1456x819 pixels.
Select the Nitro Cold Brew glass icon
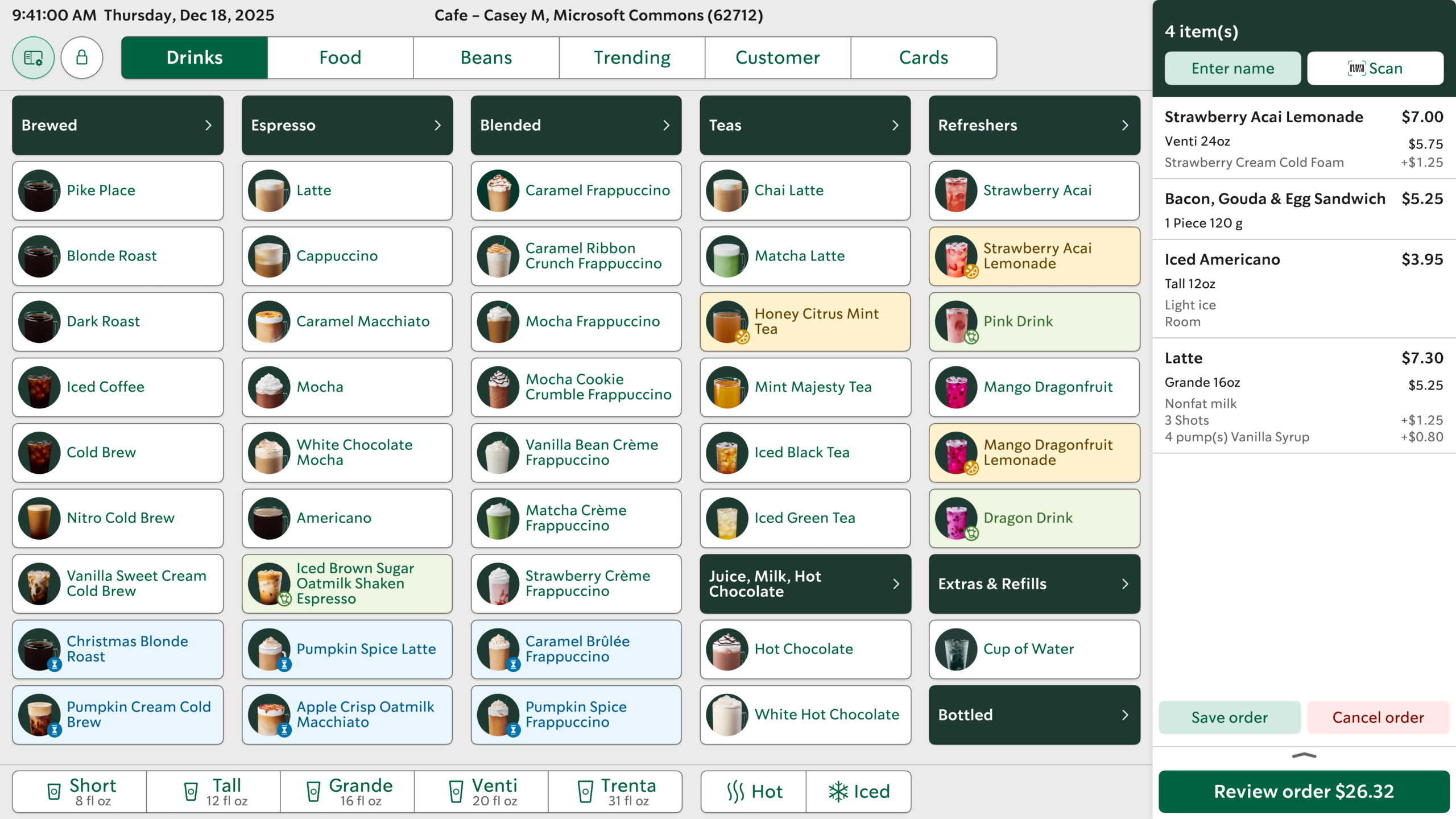pos(39,518)
